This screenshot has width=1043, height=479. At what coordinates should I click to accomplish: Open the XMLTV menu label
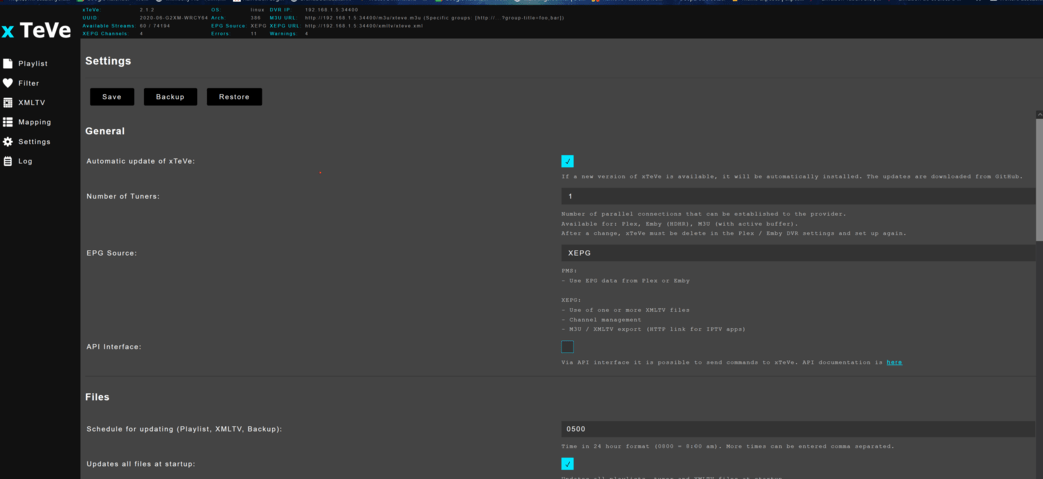(31, 102)
